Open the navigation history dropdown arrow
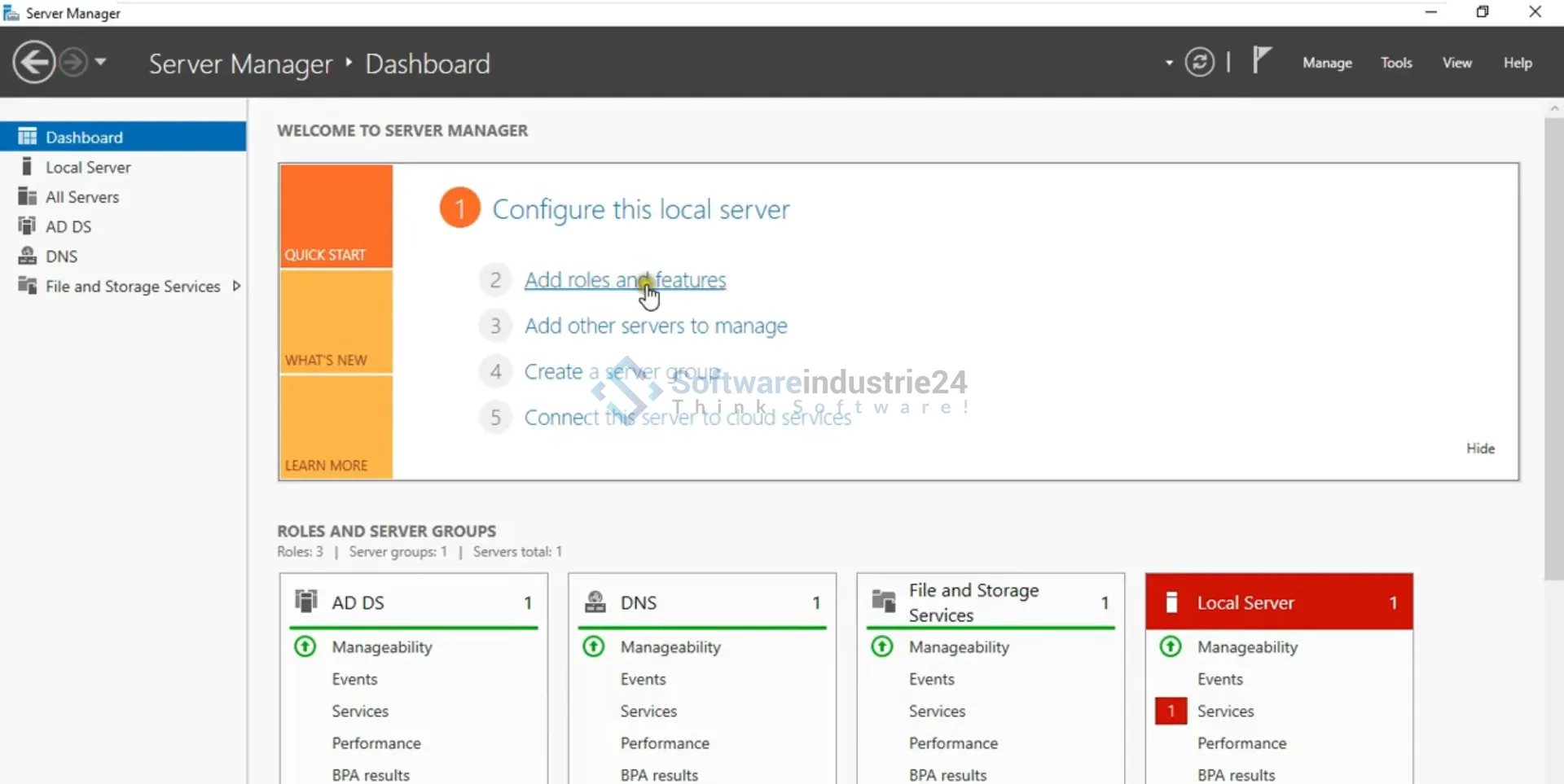This screenshot has width=1564, height=784. tap(101, 62)
